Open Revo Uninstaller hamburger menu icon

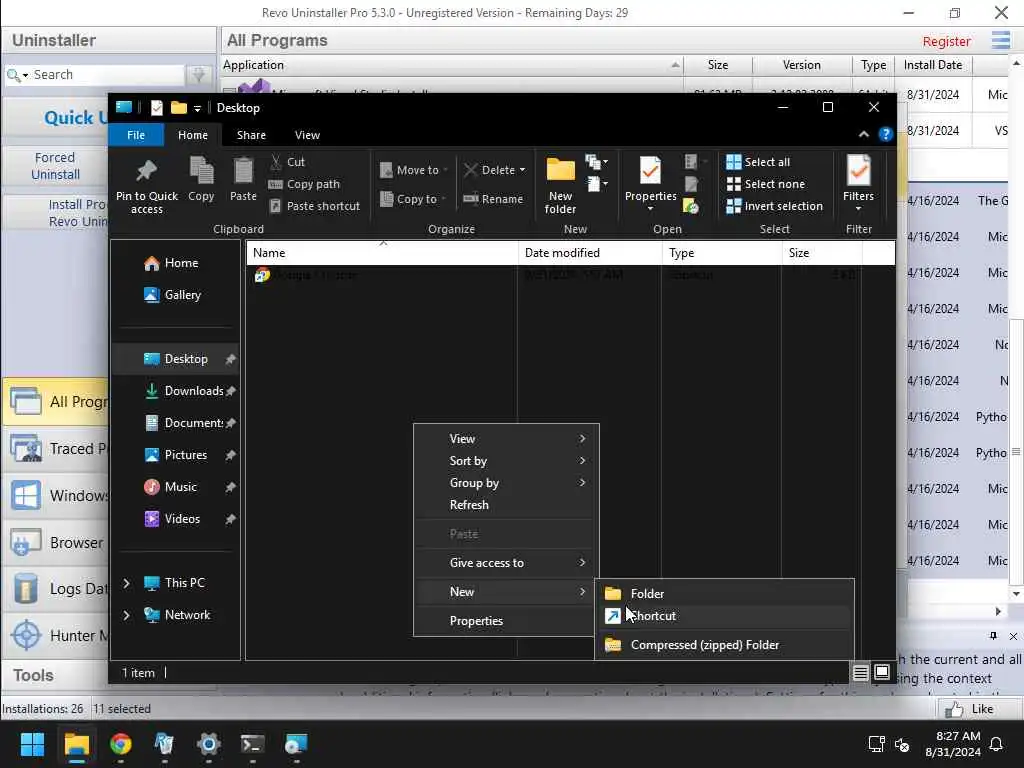1000,40
